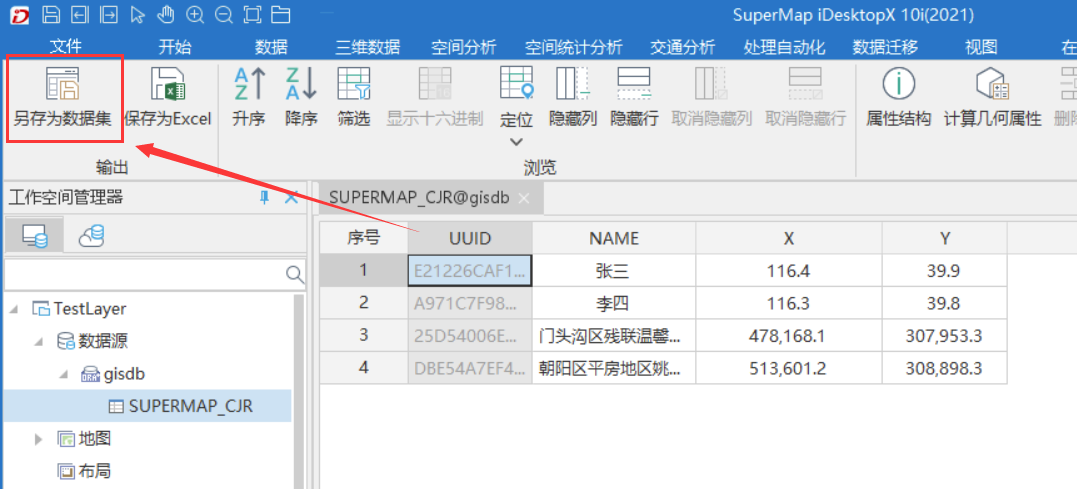This screenshot has height=489, width=1077.
Task: Select the NAME column header
Action: point(614,238)
